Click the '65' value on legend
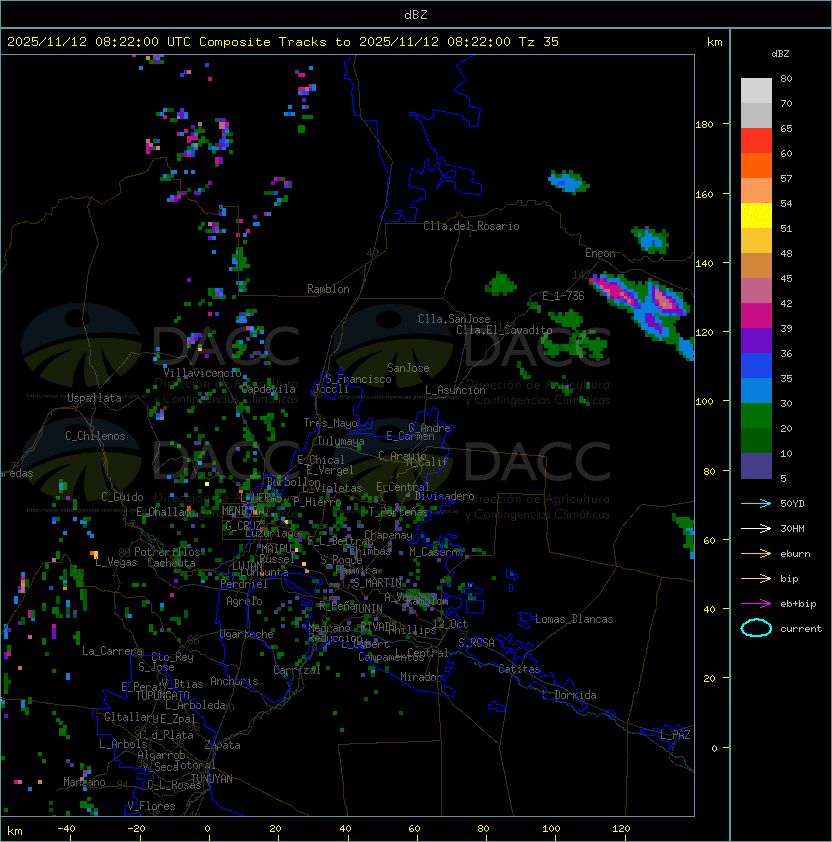The height and width of the screenshot is (842, 832). (786, 128)
